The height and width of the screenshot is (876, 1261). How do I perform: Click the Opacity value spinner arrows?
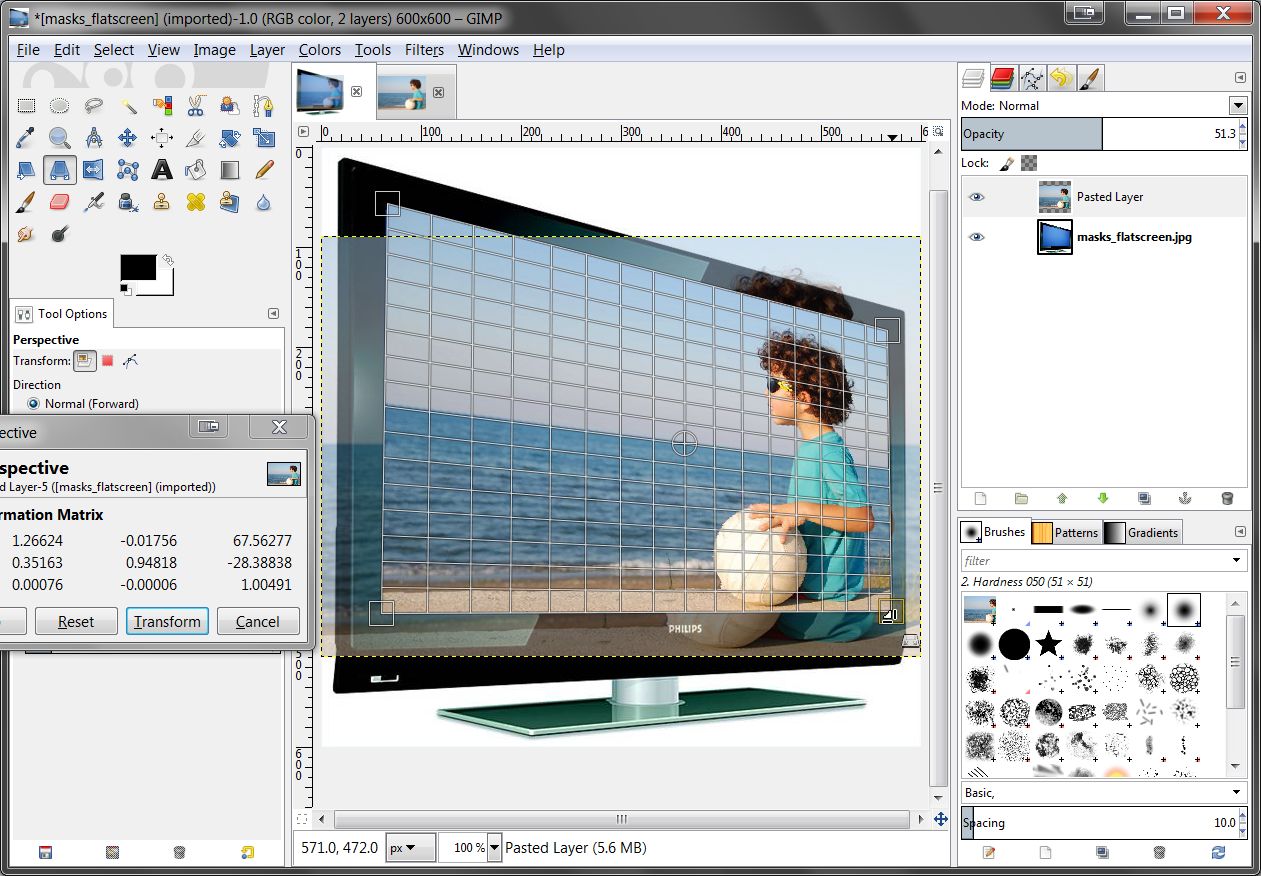click(1243, 134)
